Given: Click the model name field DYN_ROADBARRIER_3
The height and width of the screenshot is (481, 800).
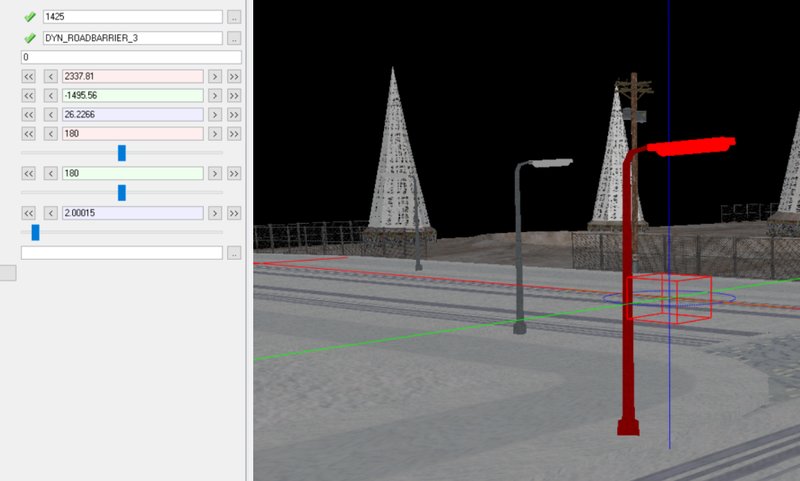Looking at the screenshot, I should coord(133,38).
